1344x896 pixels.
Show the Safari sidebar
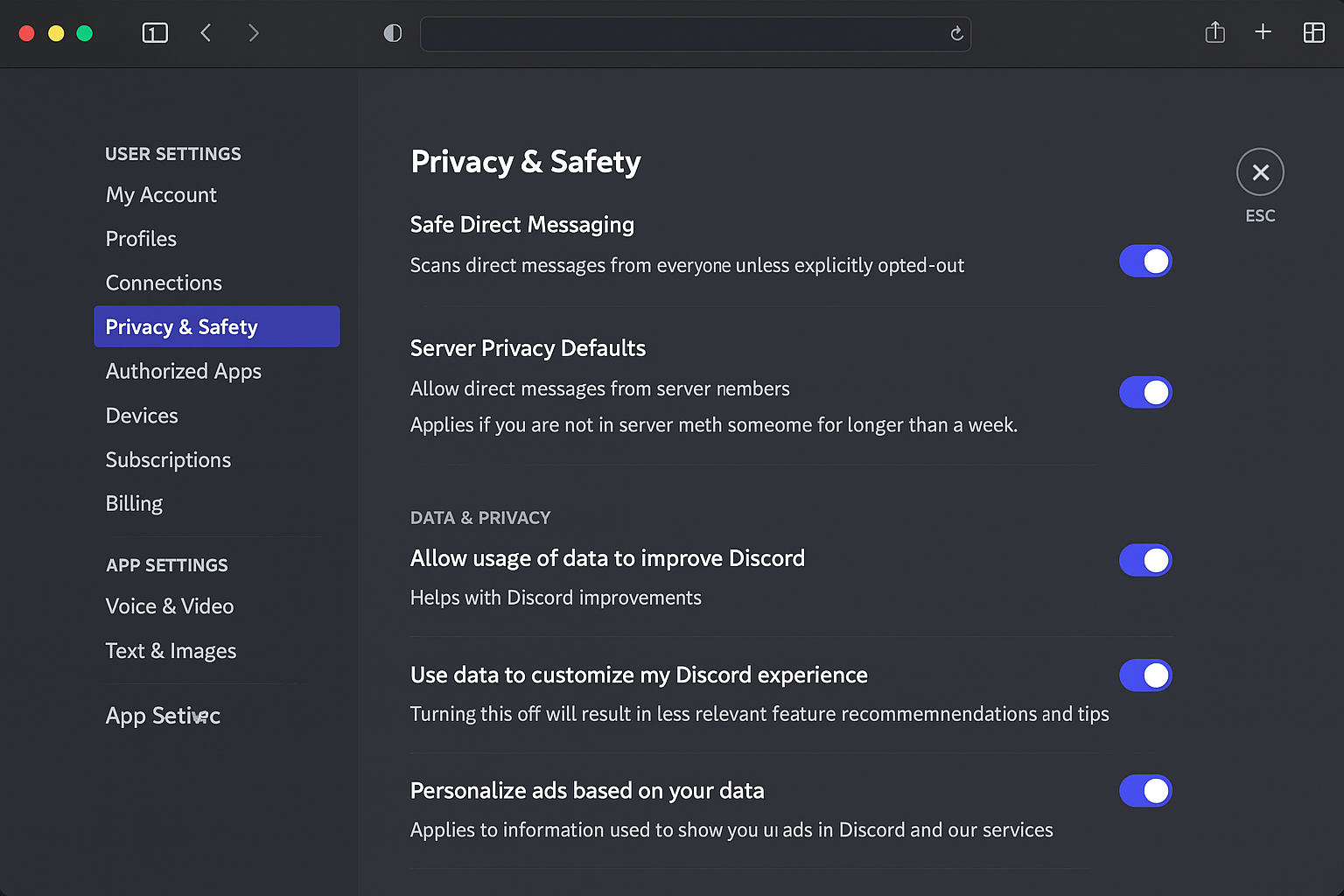pyautogui.click(x=155, y=32)
